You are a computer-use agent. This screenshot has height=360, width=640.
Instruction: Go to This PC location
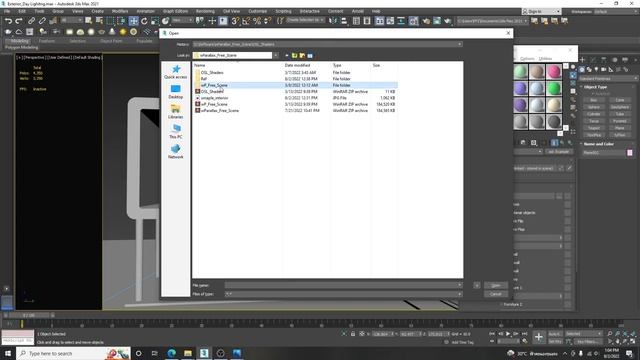176,132
